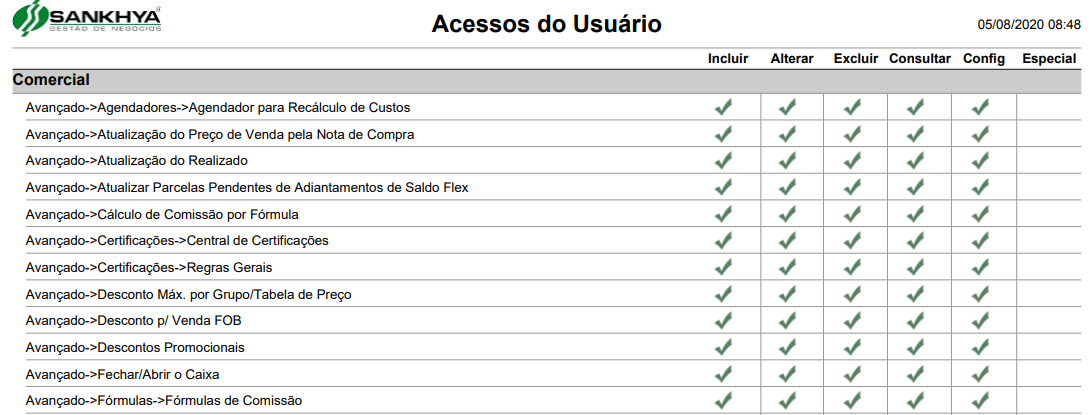Click the Acessos do Usuário title

tap(546, 24)
